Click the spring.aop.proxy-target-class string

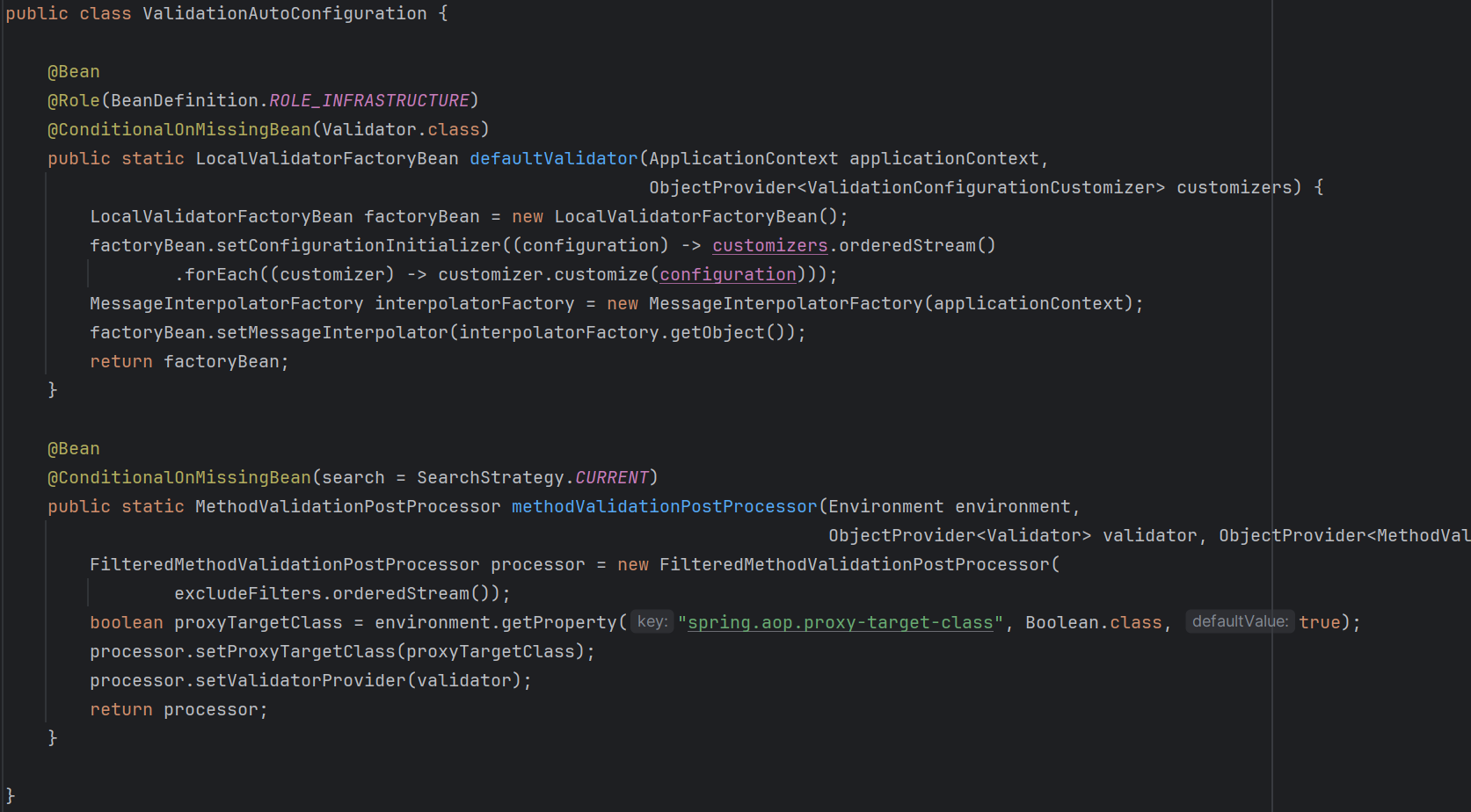[x=840, y=622]
